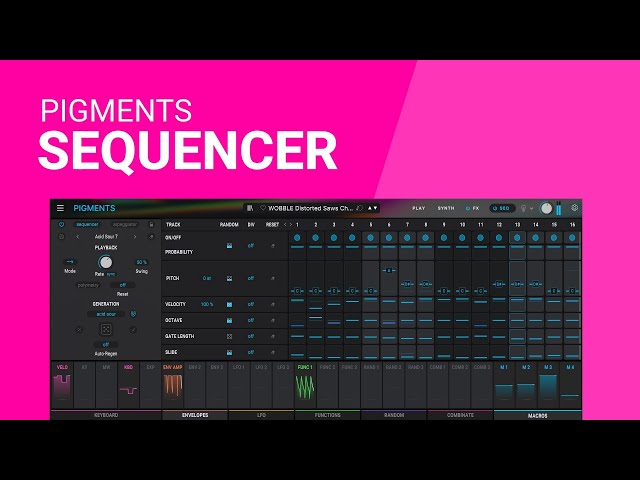
Task: Go to previous sequencer preset arrow
Action: 78,236
